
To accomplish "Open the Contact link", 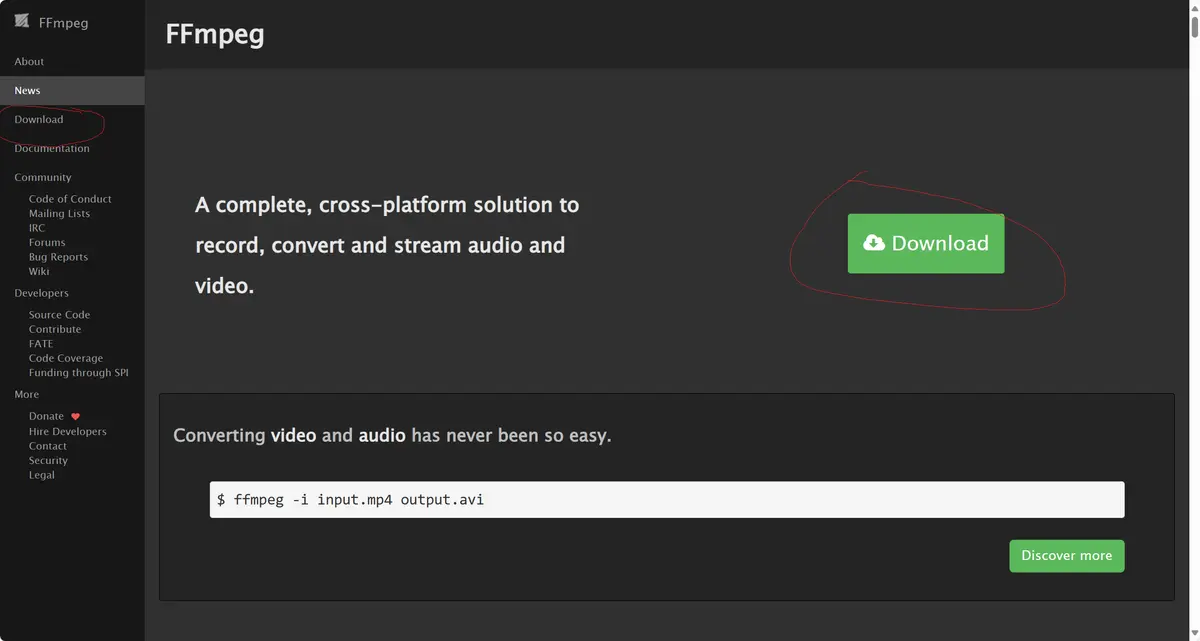I will point(48,446).
